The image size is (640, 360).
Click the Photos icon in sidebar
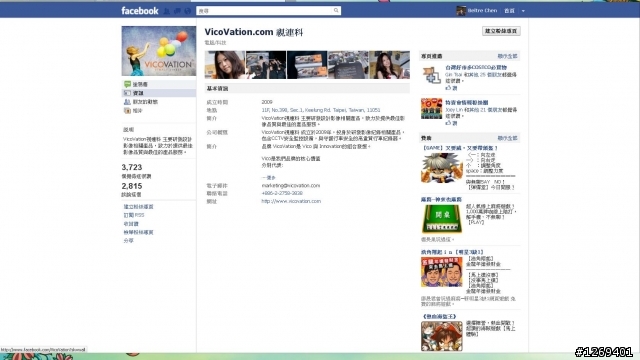[127, 111]
